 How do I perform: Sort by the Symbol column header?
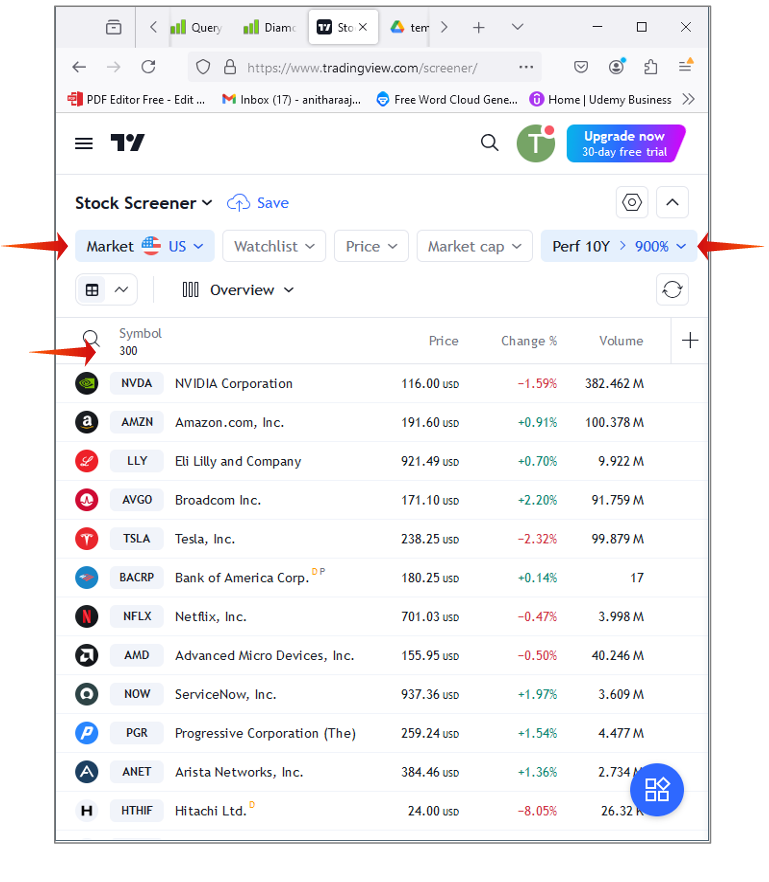pyautogui.click(x=140, y=334)
